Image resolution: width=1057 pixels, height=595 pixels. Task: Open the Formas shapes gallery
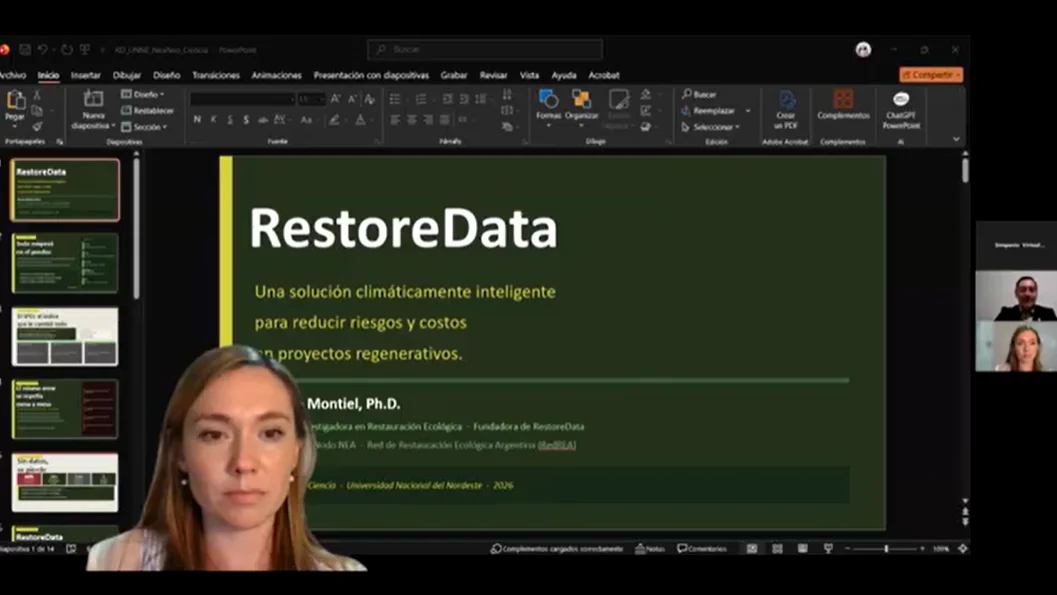pos(548,106)
